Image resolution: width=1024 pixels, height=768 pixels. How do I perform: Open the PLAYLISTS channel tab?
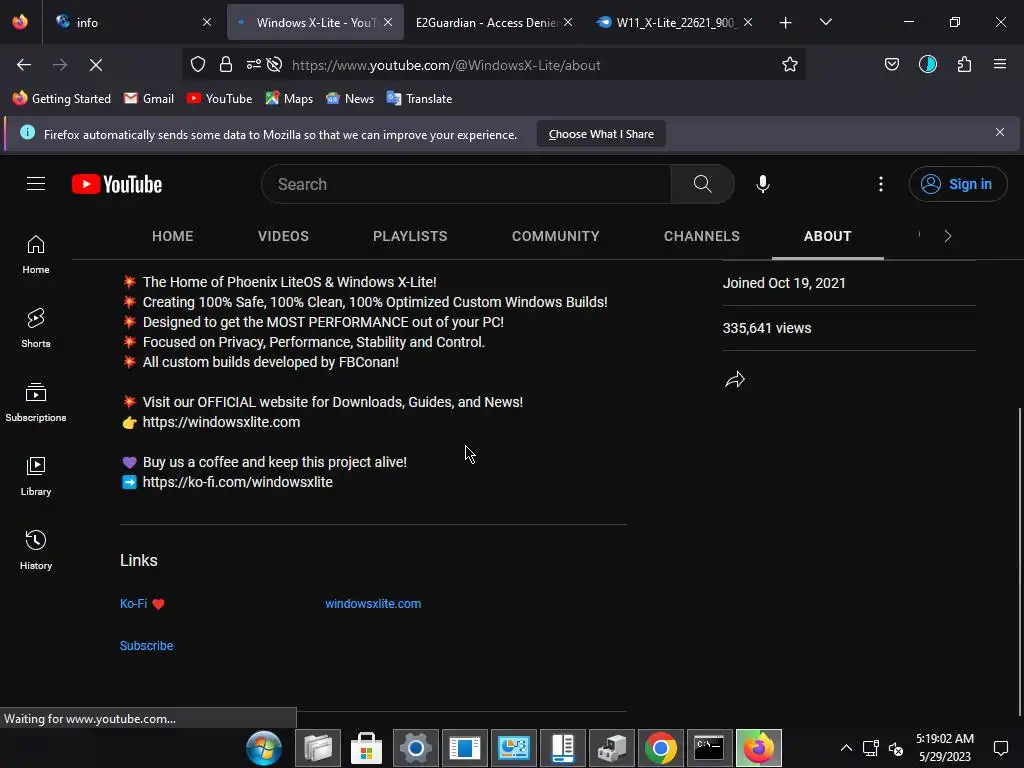[x=410, y=236]
